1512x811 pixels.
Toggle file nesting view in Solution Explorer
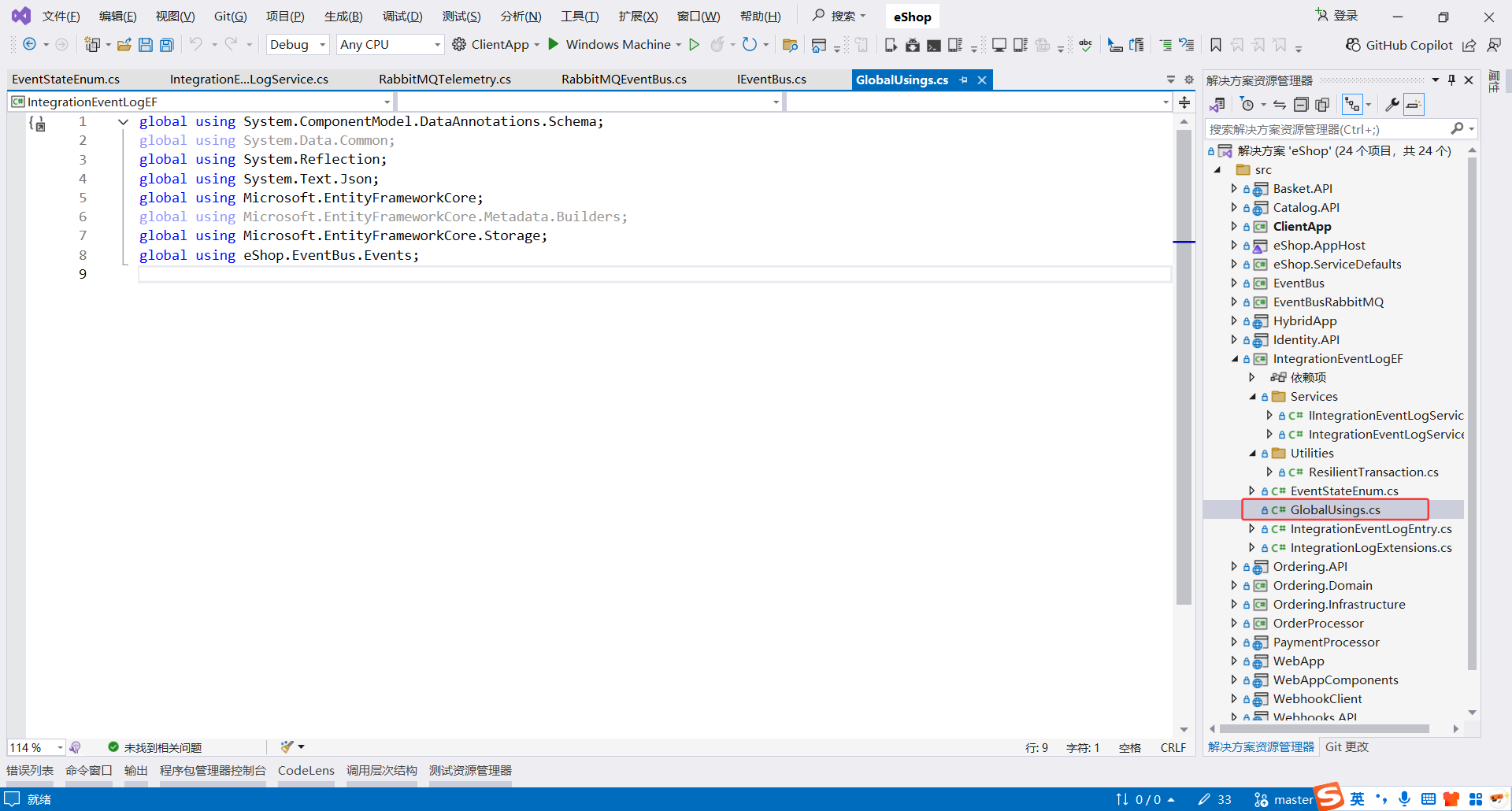pos(1352,105)
